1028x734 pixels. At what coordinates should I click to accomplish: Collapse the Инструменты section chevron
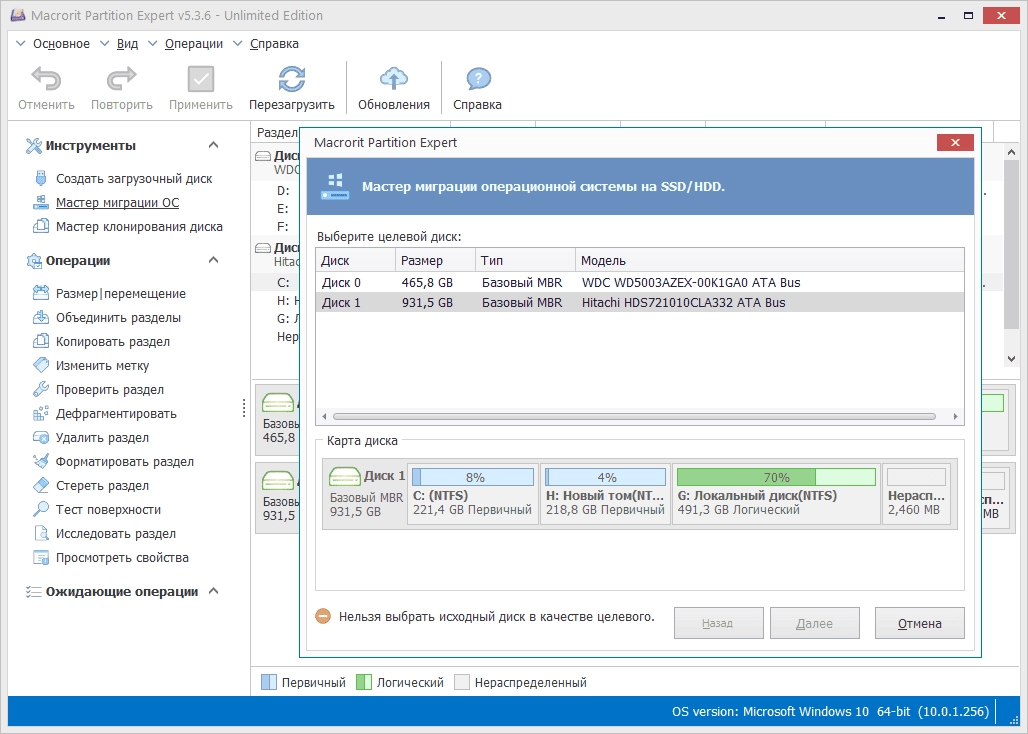(x=213, y=145)
